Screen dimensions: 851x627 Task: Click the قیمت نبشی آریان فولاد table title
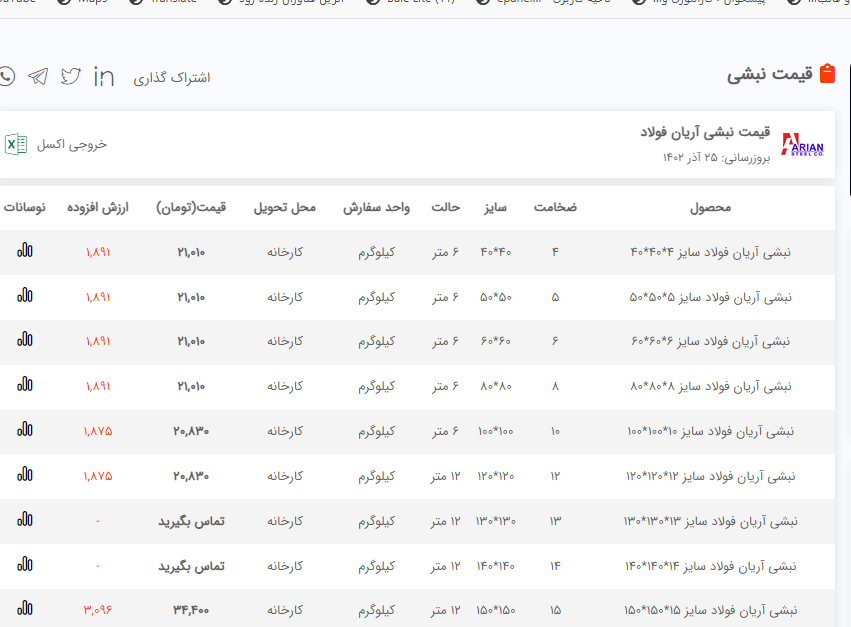tap(705, 133)
